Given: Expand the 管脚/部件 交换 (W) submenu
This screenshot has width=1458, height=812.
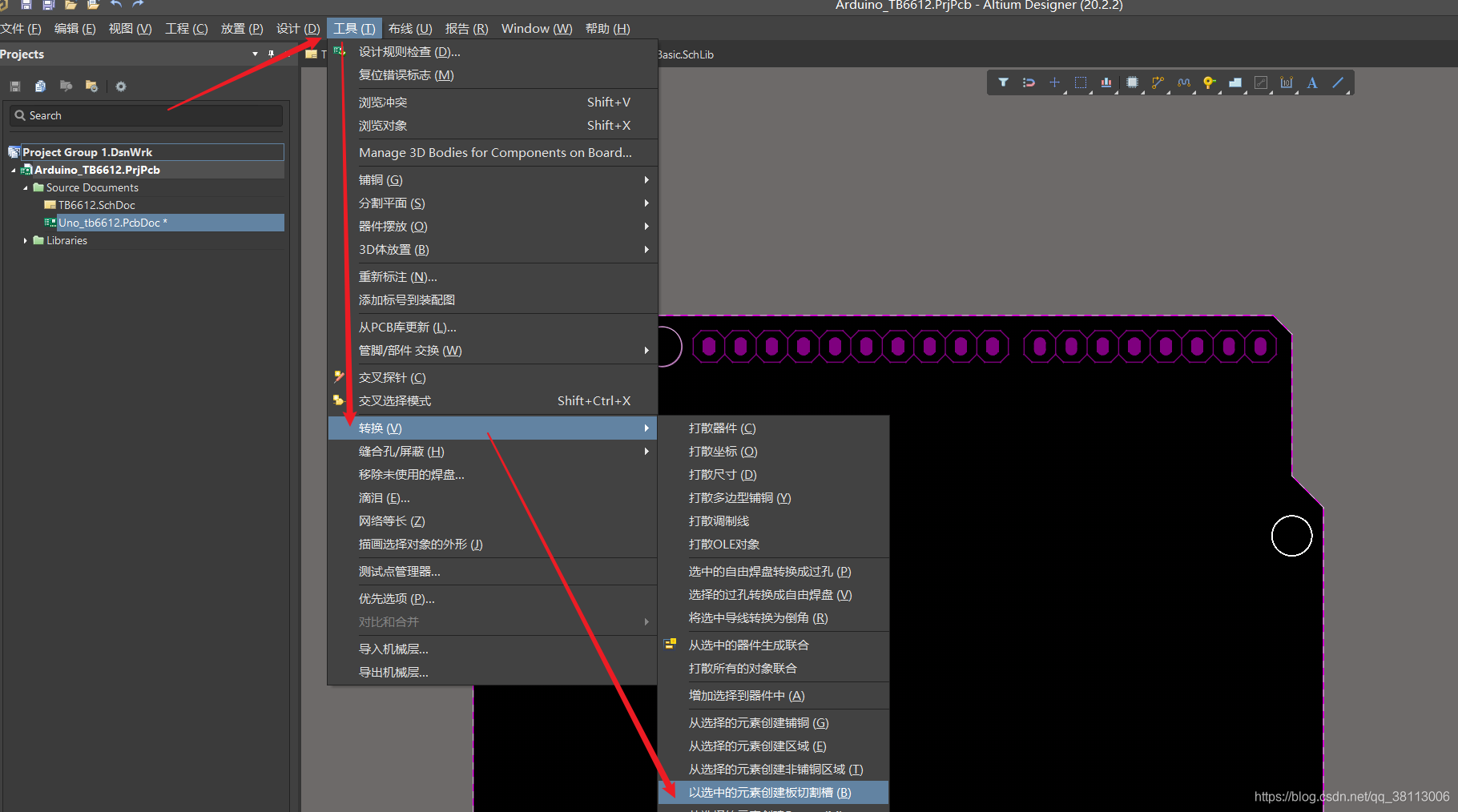Looking at the screenshot, I should 492,351.
